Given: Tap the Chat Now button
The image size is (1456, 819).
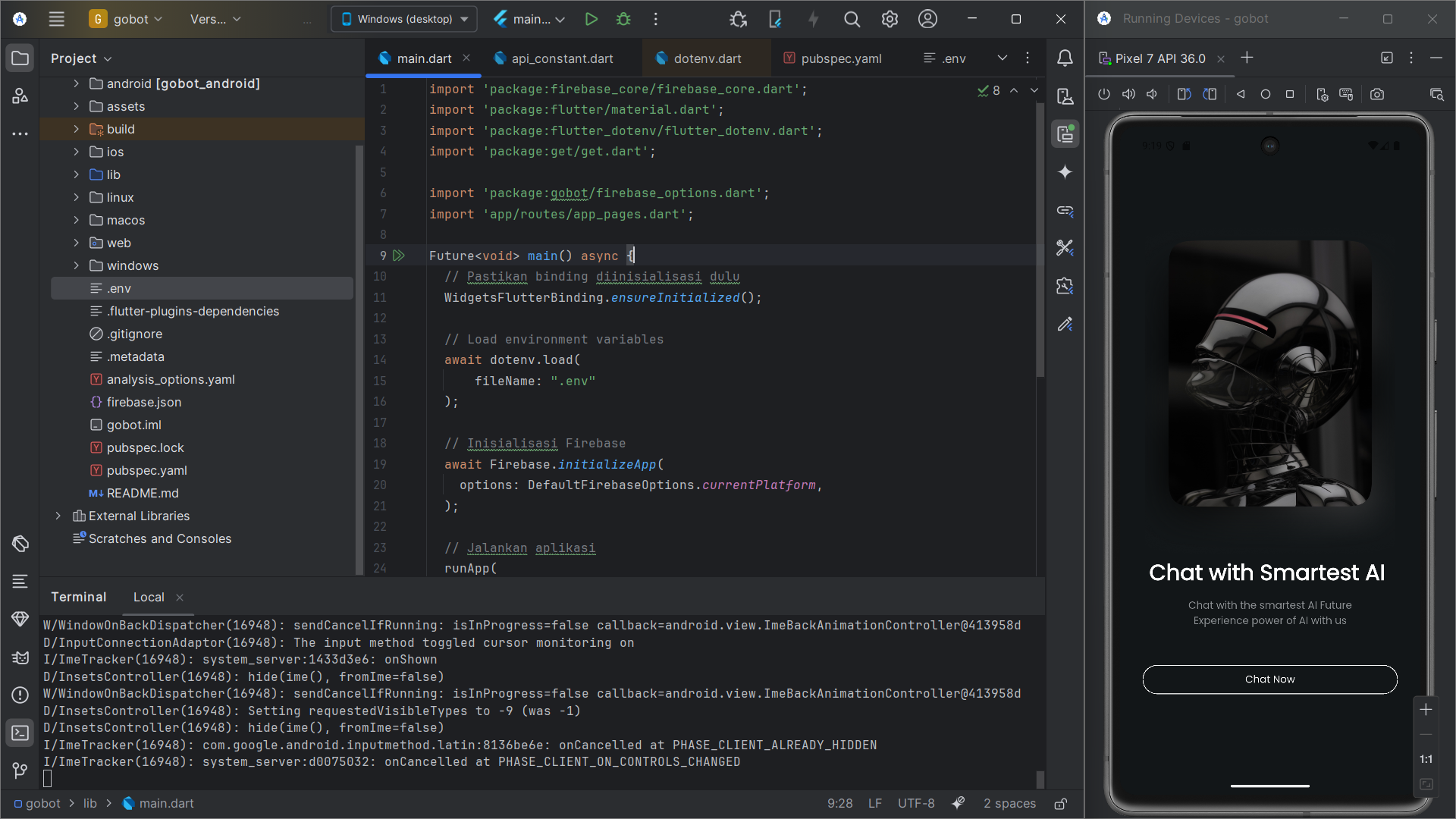Looking at the screenshot, I should (1269, 679).
